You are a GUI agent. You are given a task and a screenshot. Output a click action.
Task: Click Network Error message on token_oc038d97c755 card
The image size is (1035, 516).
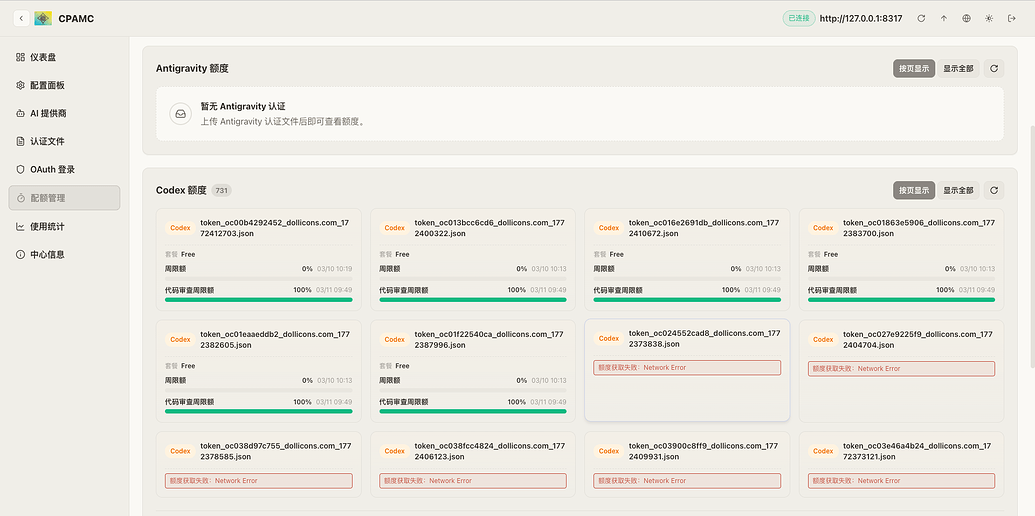pos(259,480)
